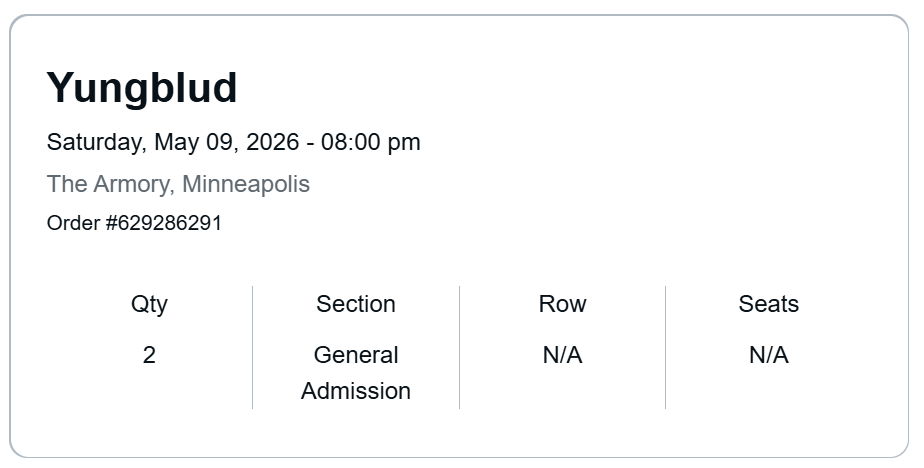Click the year 2026 in the date
The height and width of the screenshot is (468, 924).
tap(272, 142)
